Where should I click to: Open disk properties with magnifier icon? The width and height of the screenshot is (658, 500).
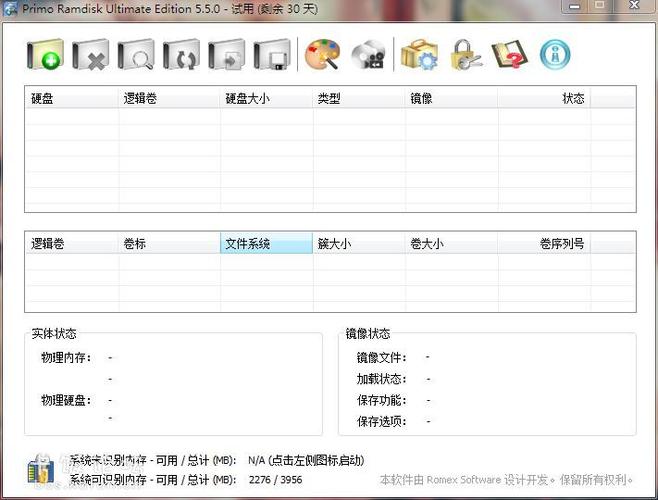tap(136, 55)
